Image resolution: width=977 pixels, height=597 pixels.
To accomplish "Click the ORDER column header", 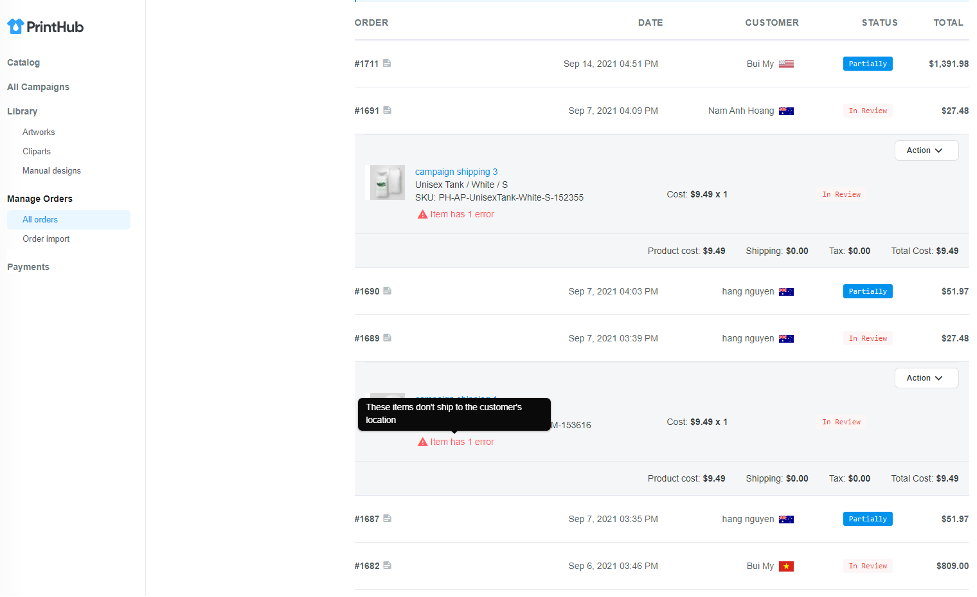I will (371, 22).
